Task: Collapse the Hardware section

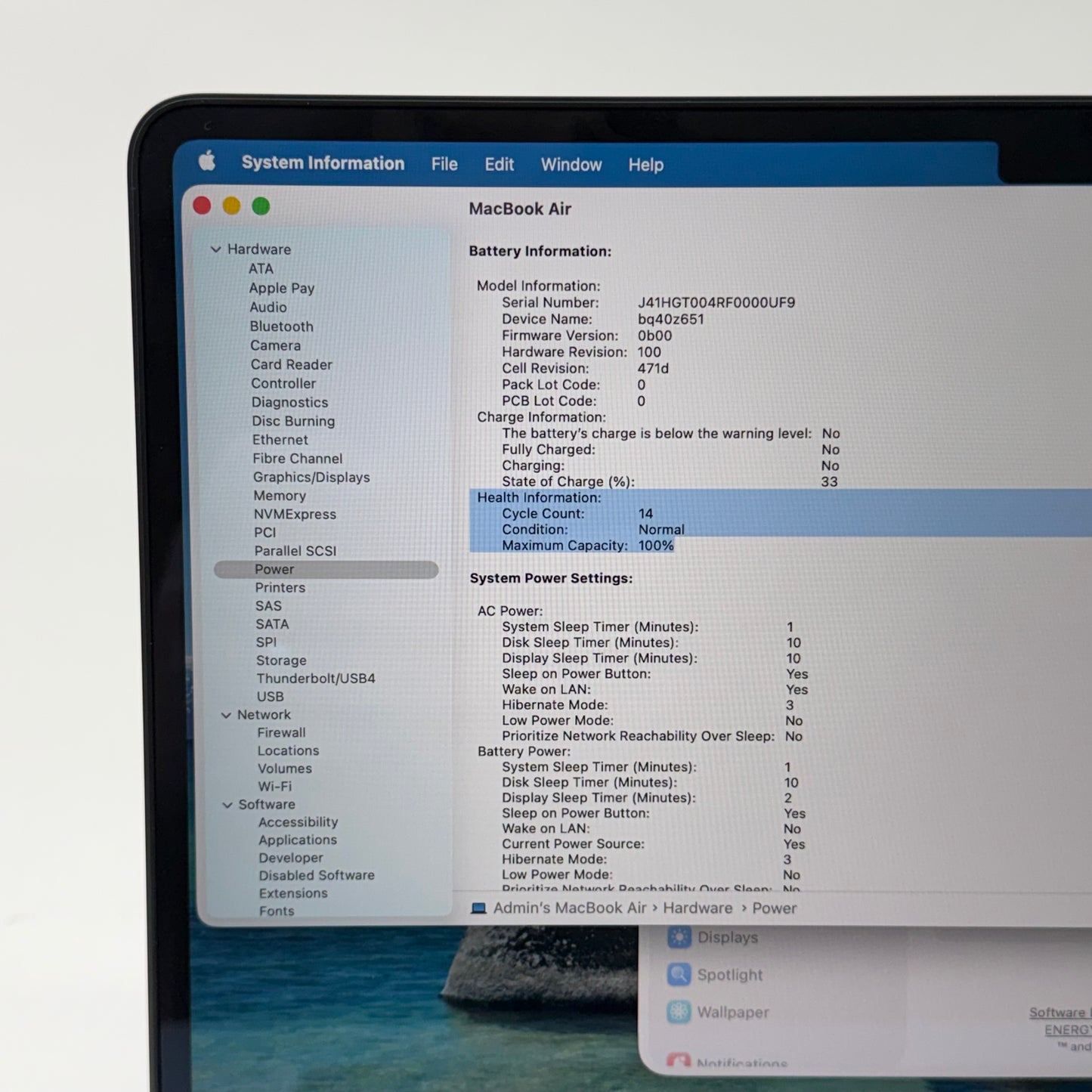Action: coord(216,249)
